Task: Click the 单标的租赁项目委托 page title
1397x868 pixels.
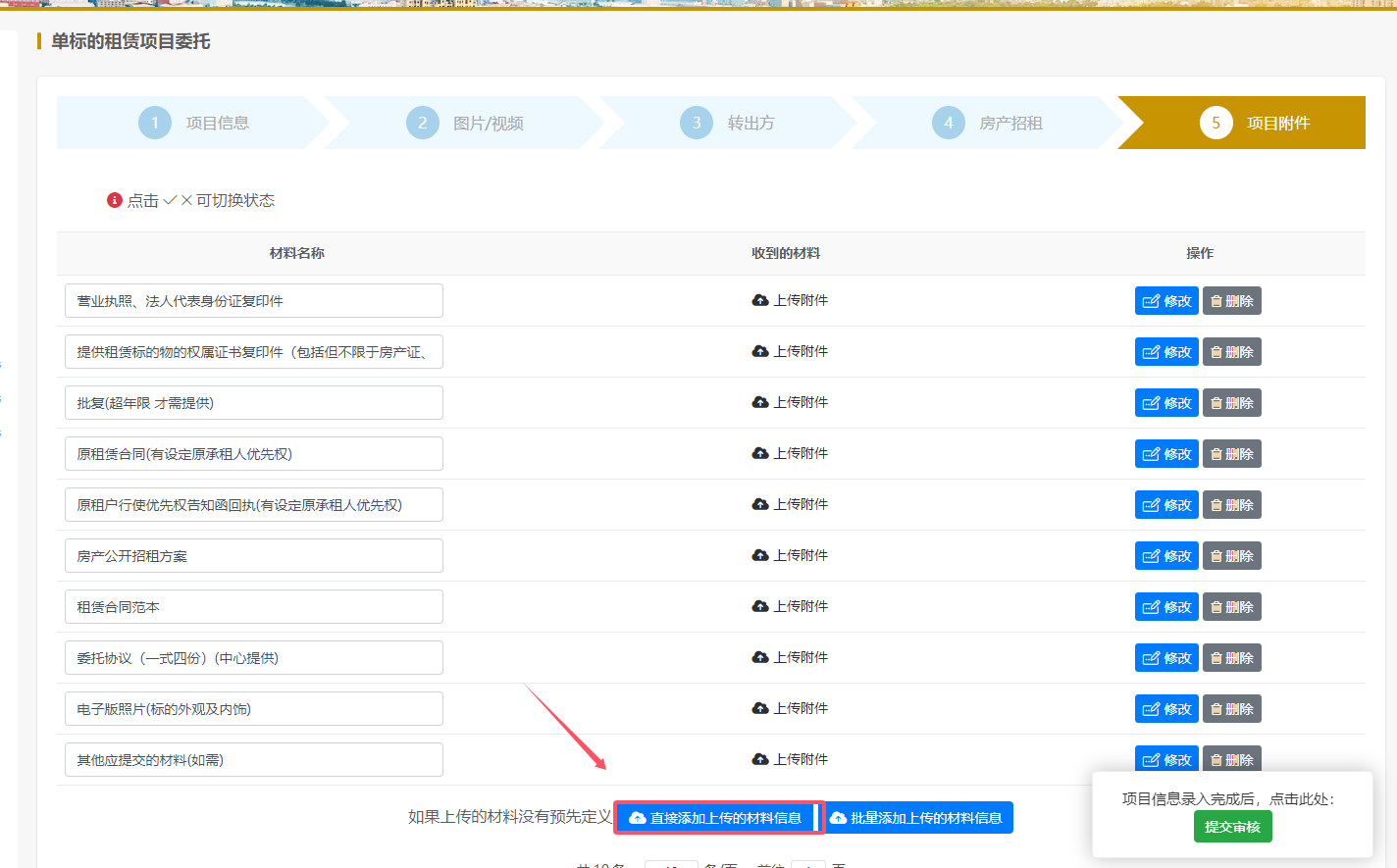Action: pyautogui.click(x=130, y=41)
